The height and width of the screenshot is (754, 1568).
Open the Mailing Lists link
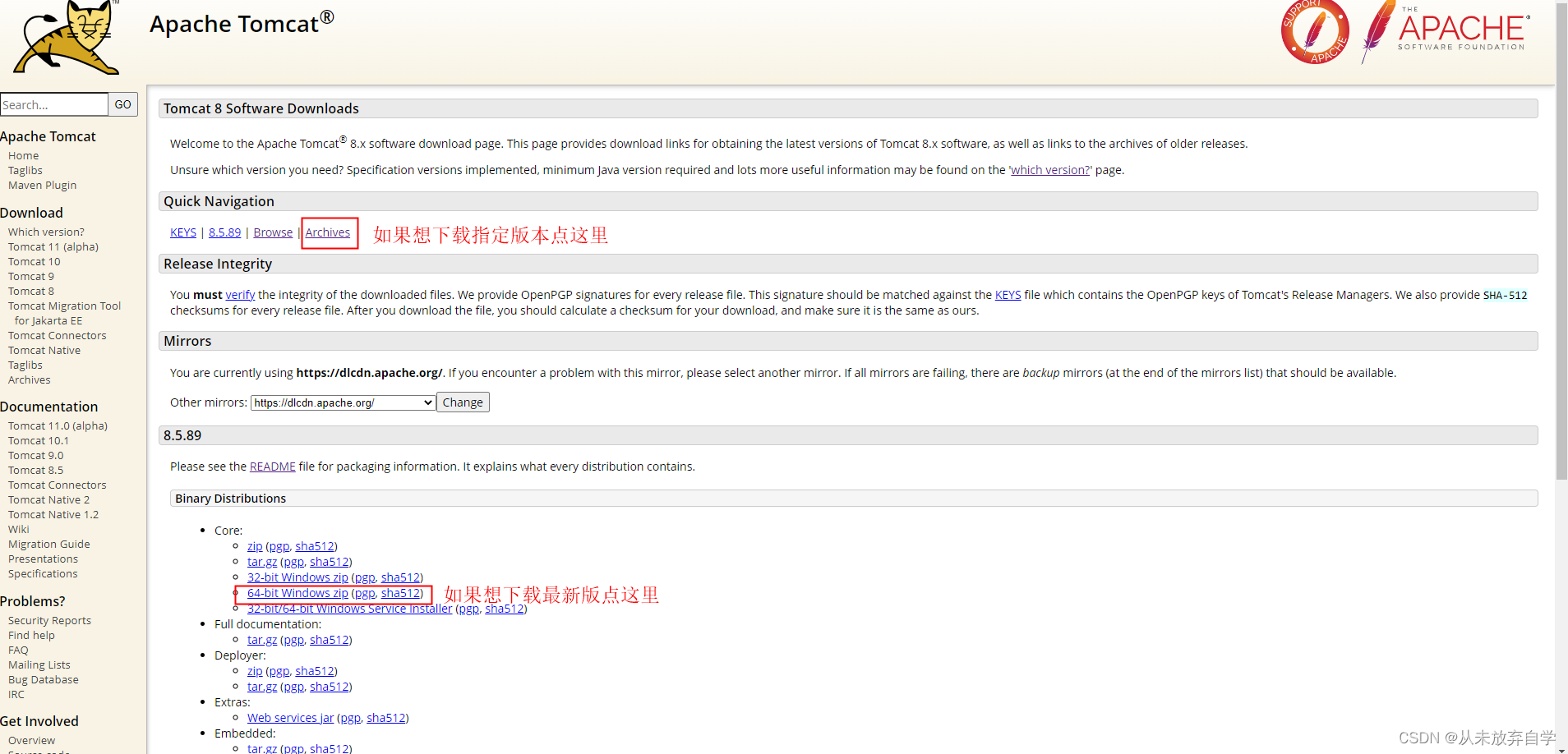(39, 665)
